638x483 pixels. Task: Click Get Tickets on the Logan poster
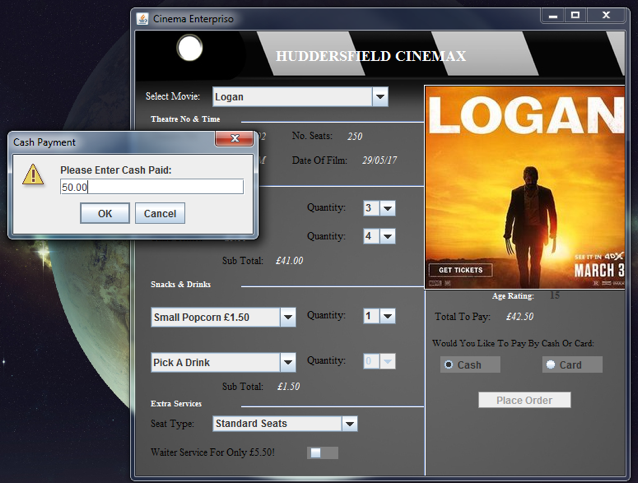pos(460,270)
